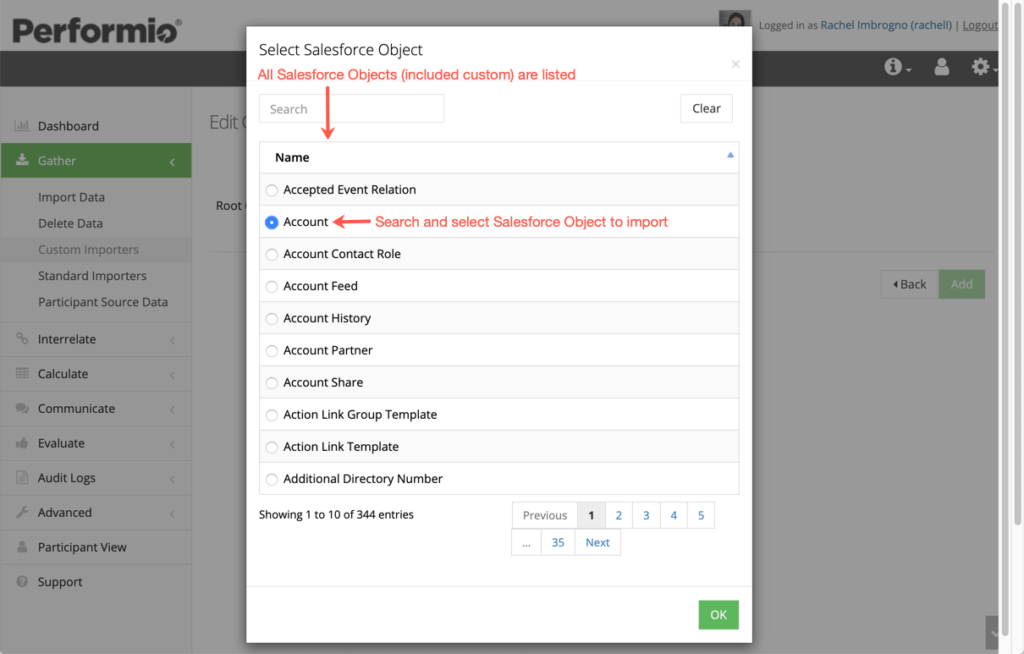Confirm selection with the OK button

(x=718, y=614)
